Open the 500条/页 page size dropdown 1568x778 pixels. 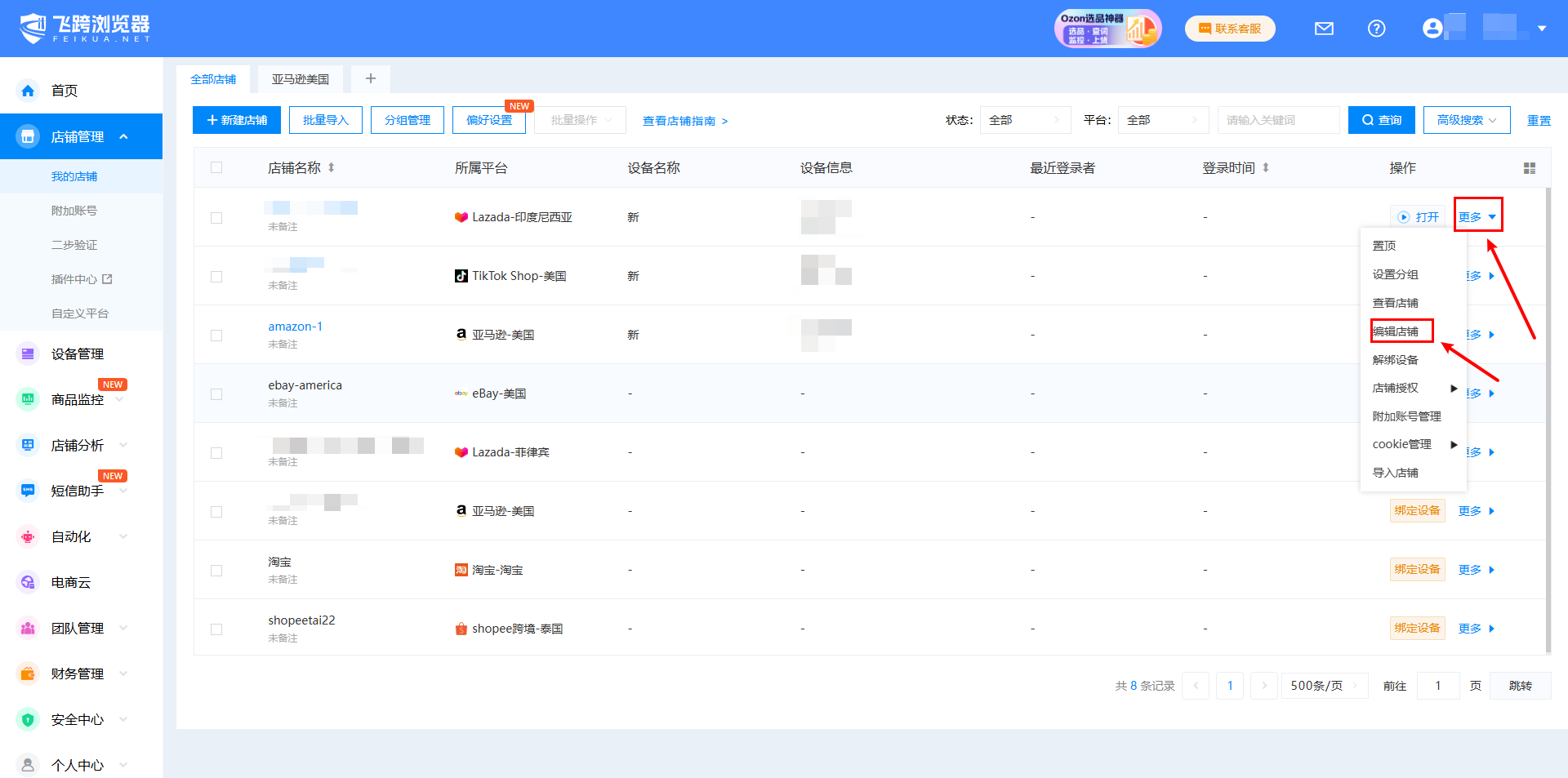(x=1324, y=686)
